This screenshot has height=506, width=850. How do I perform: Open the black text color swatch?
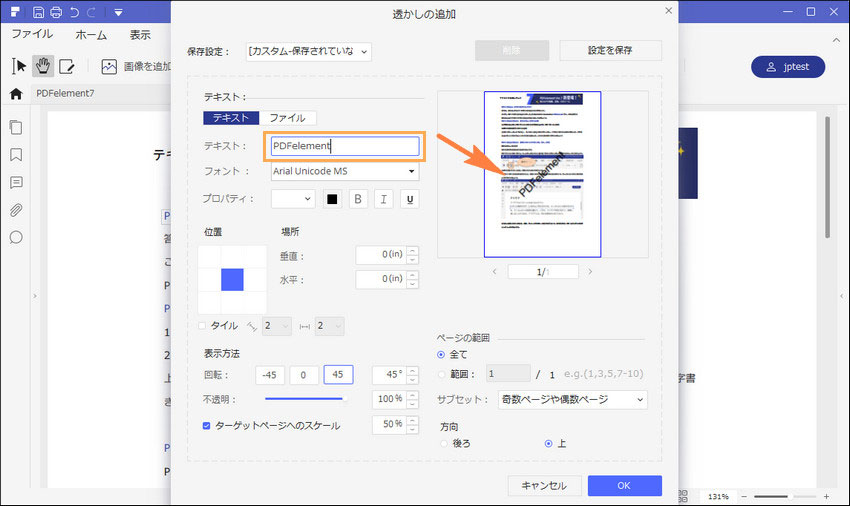click(332, 200)
